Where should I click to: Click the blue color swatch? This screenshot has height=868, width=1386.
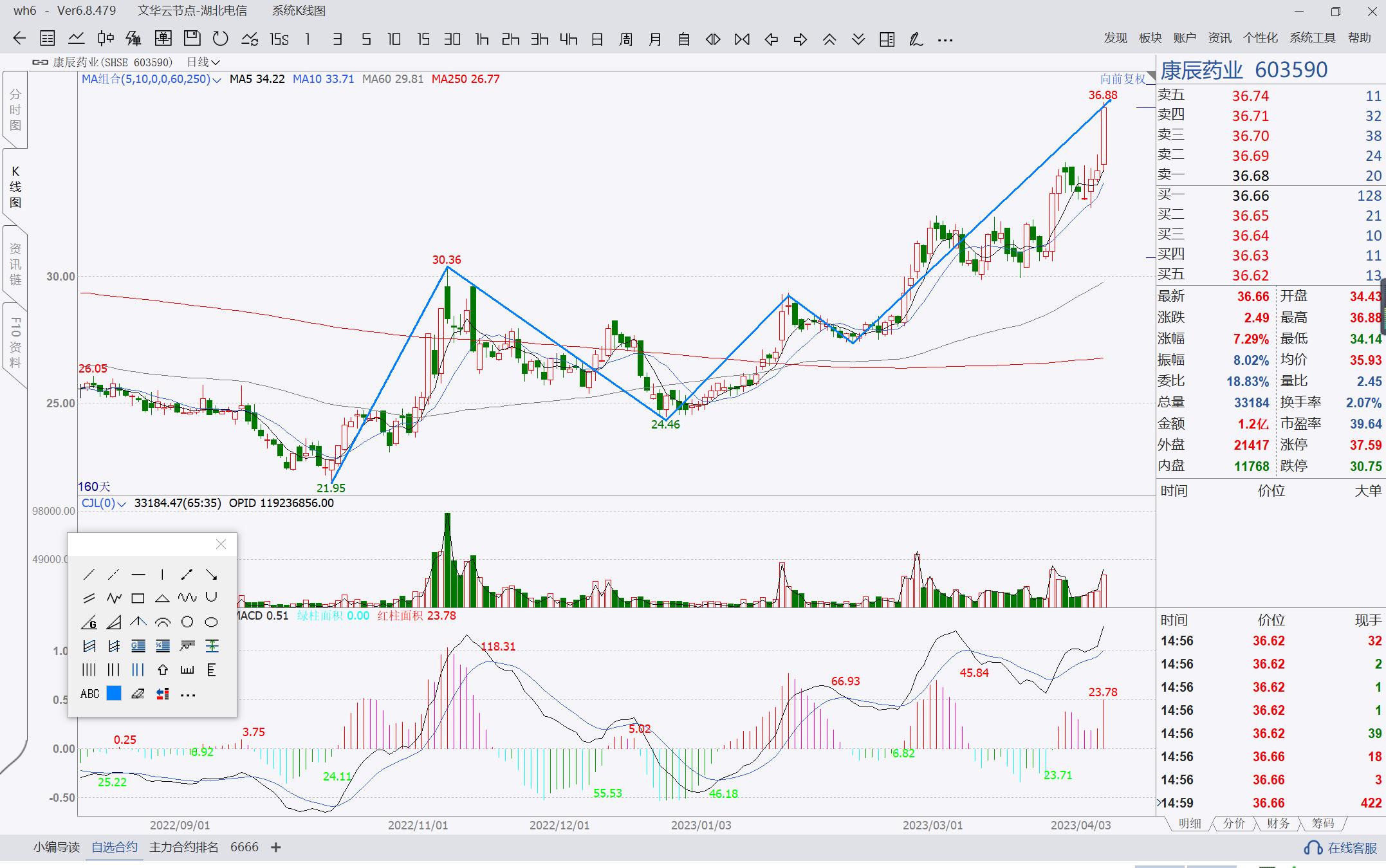point(114,694)
